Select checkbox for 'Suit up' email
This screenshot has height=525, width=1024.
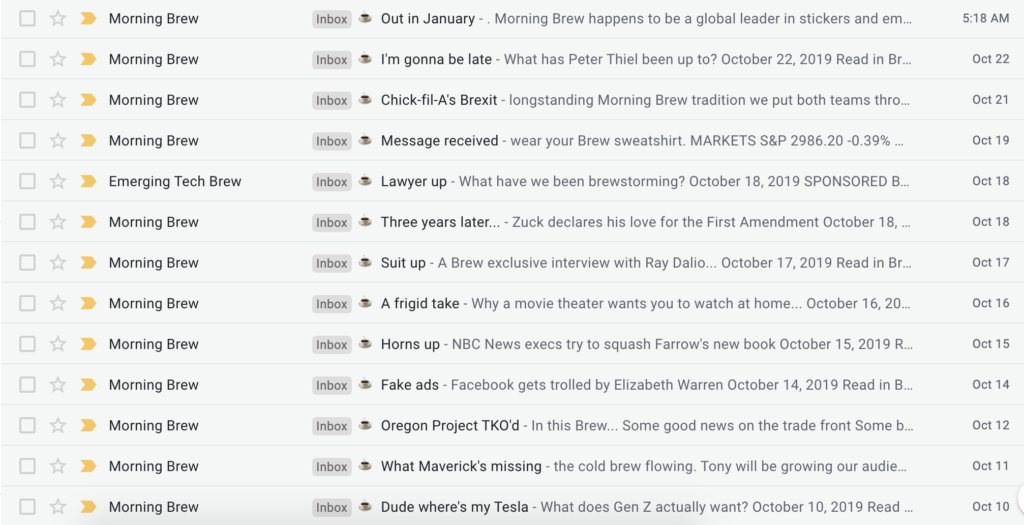pos(27,262)
